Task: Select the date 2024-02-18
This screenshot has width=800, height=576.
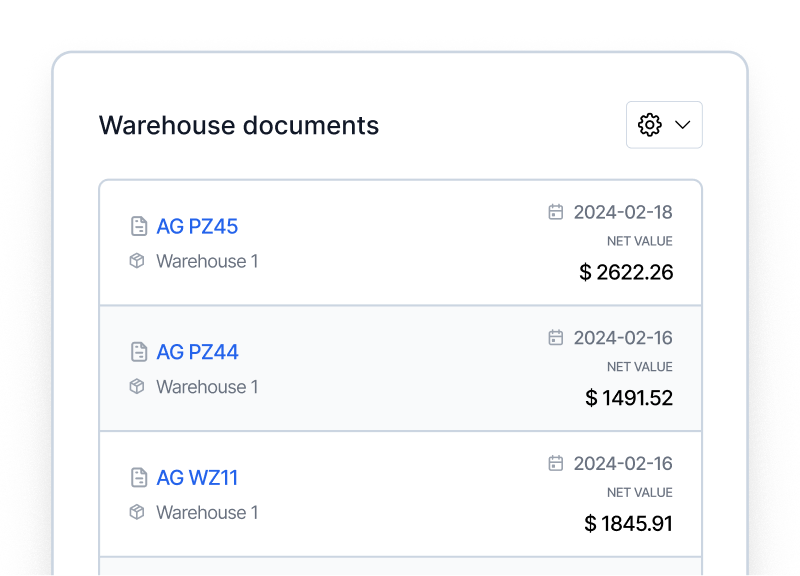Action: 623,212
